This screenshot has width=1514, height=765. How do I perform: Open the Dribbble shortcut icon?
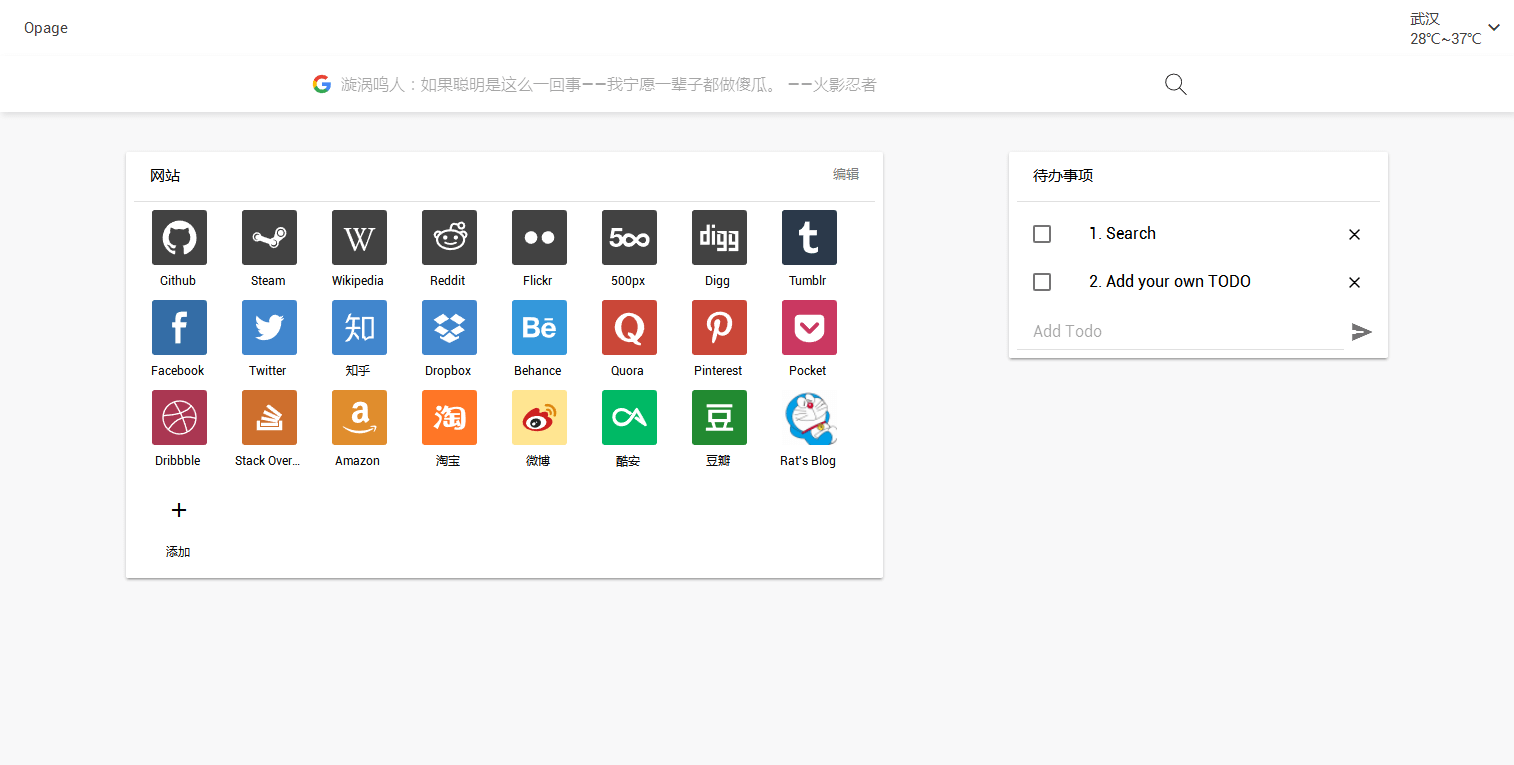click(x=179, y=417)
